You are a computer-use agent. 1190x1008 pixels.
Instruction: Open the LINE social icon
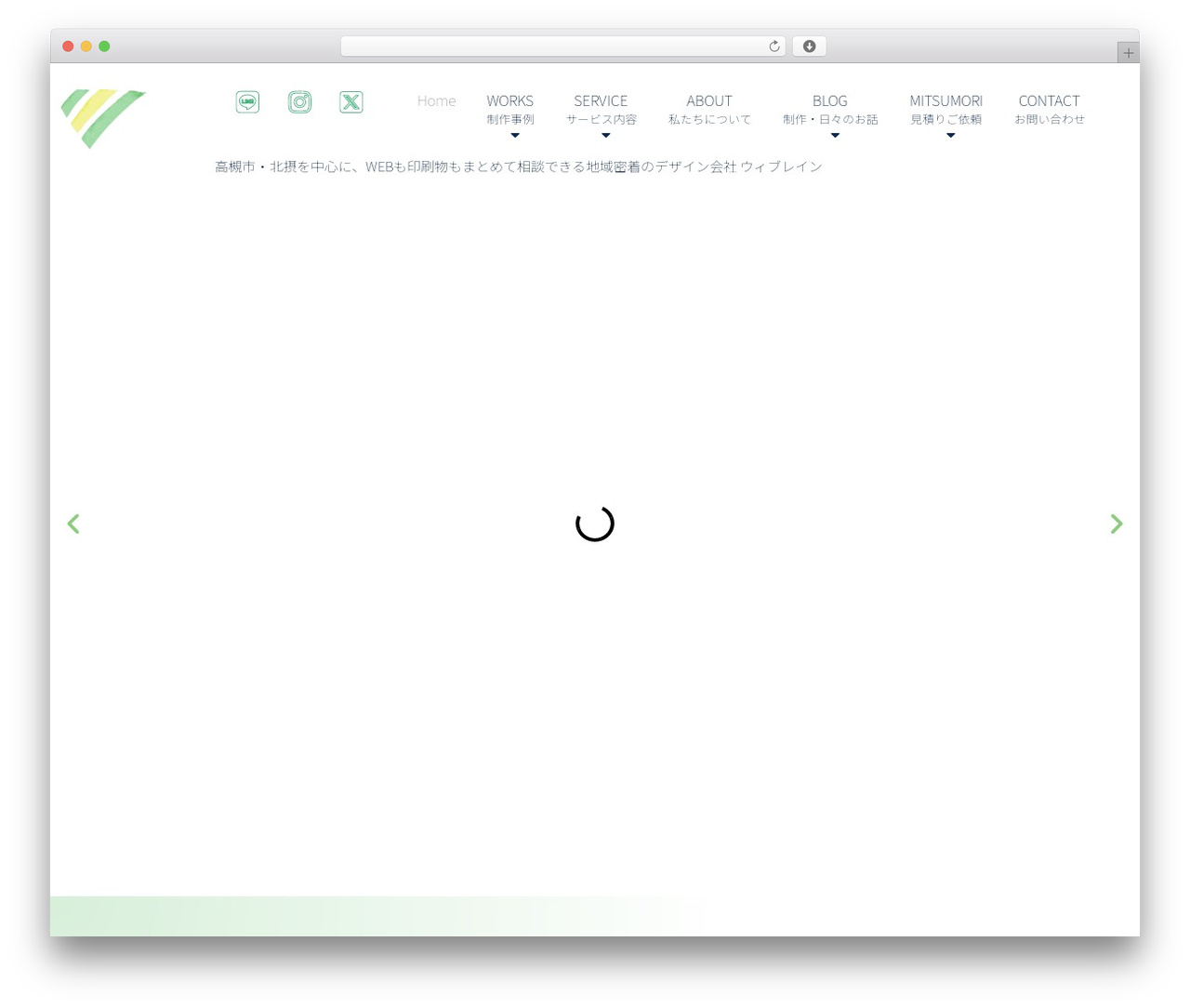pyautogui.click(x=247, y=102)
